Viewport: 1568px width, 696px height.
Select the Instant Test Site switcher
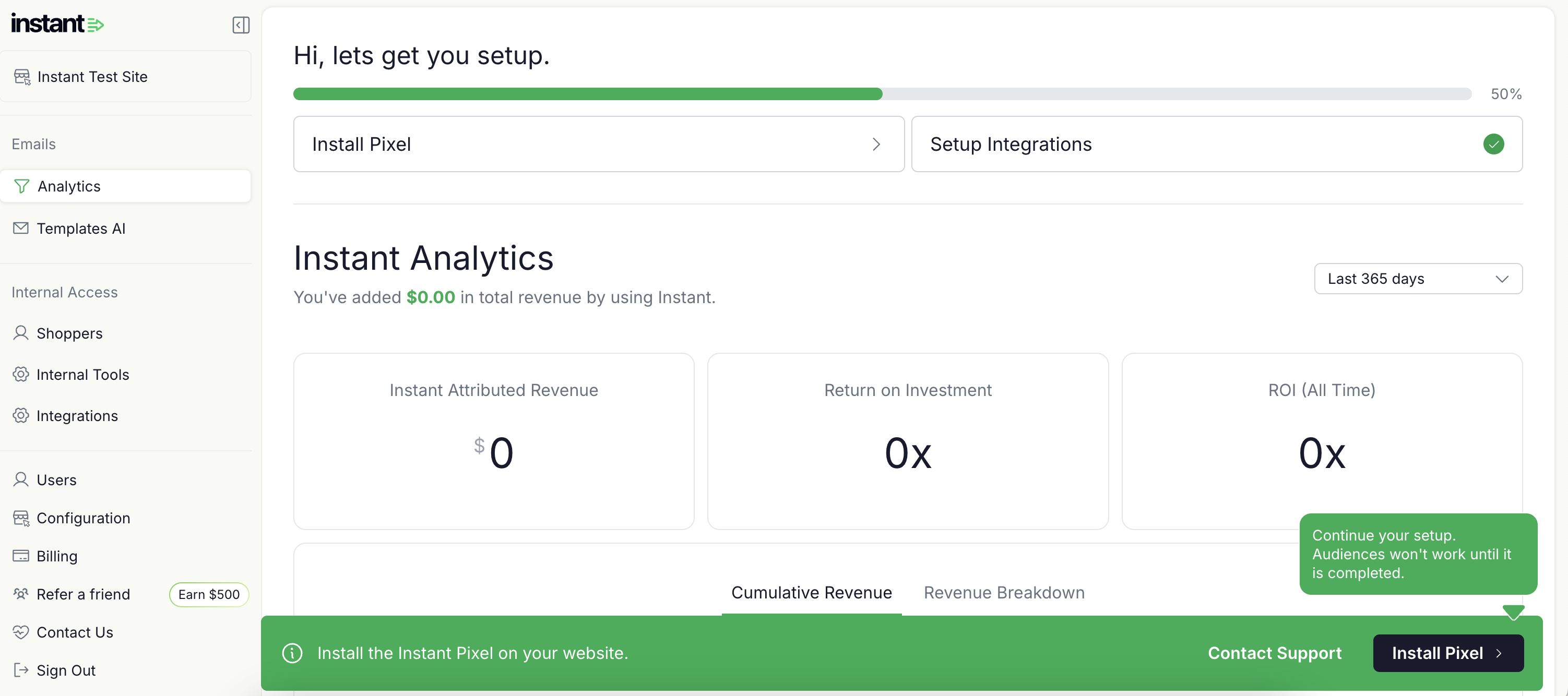point(125,77)
